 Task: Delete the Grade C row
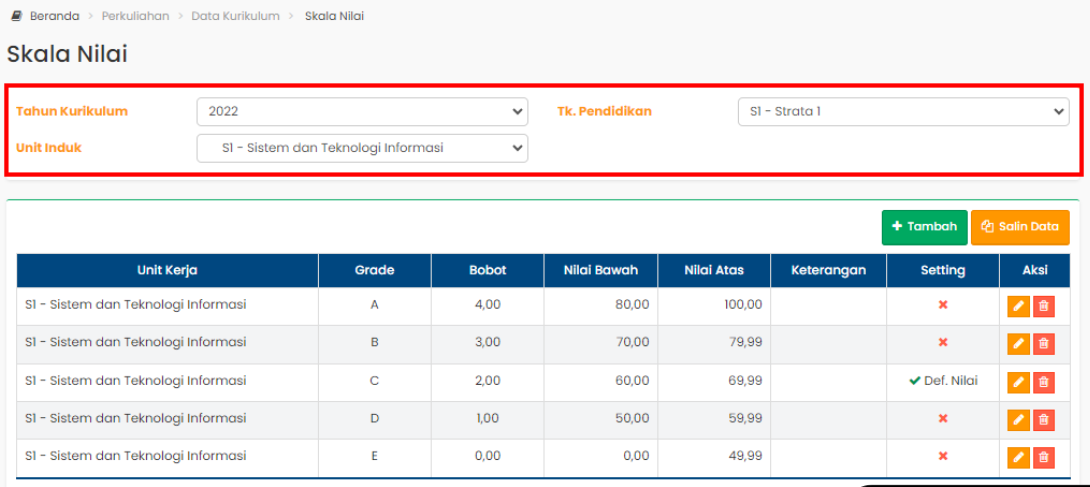[1043, 382]
